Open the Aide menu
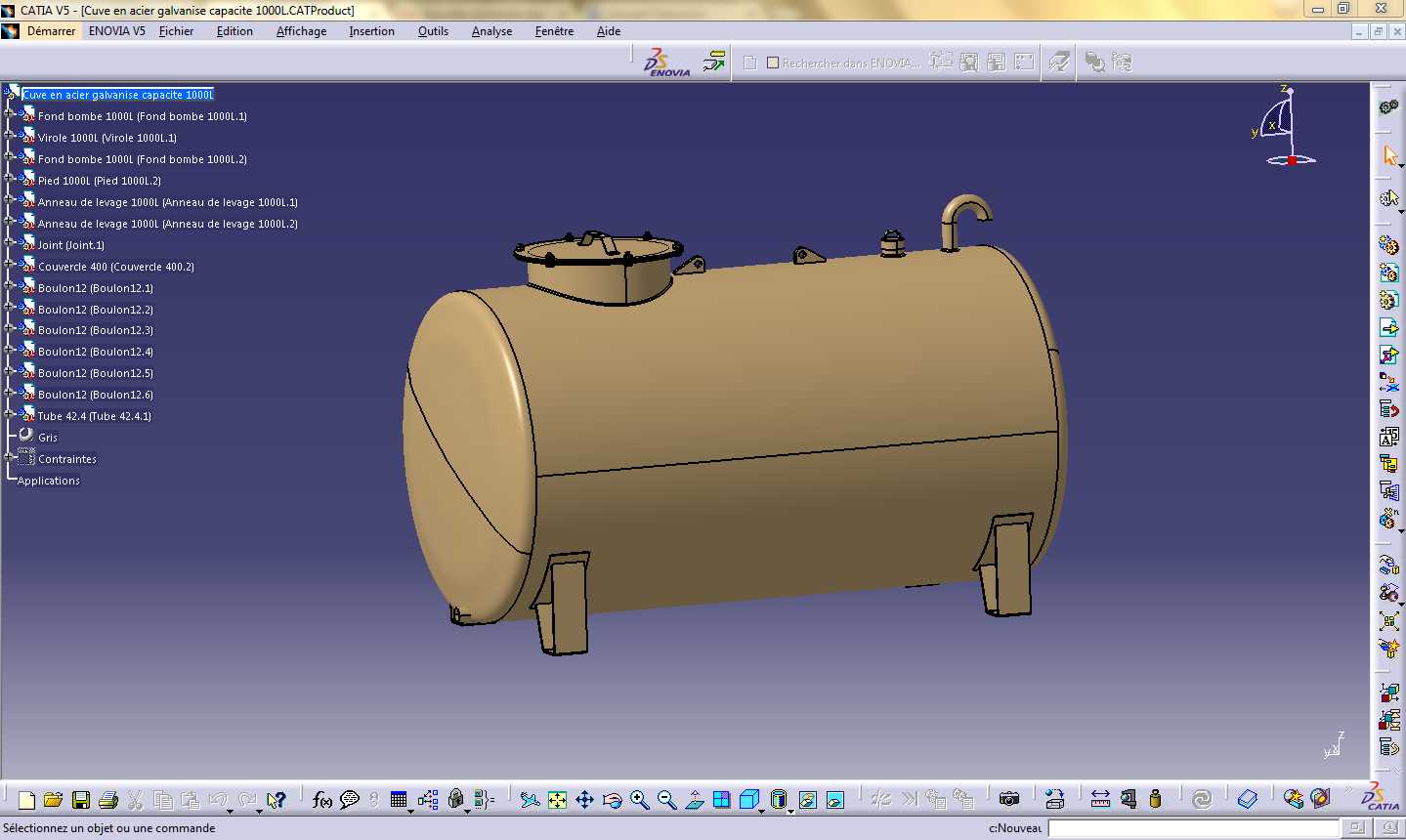1406x840 pixels. [x=609, y=31]
